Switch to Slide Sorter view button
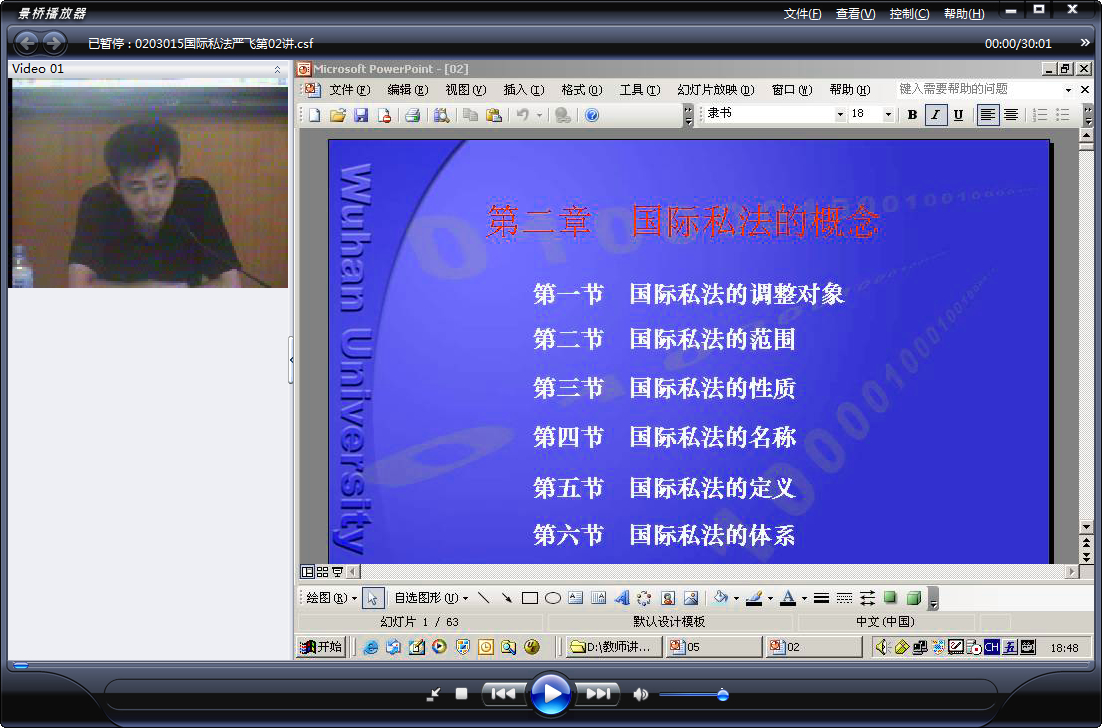The image size is (1102, 728). 323,571
